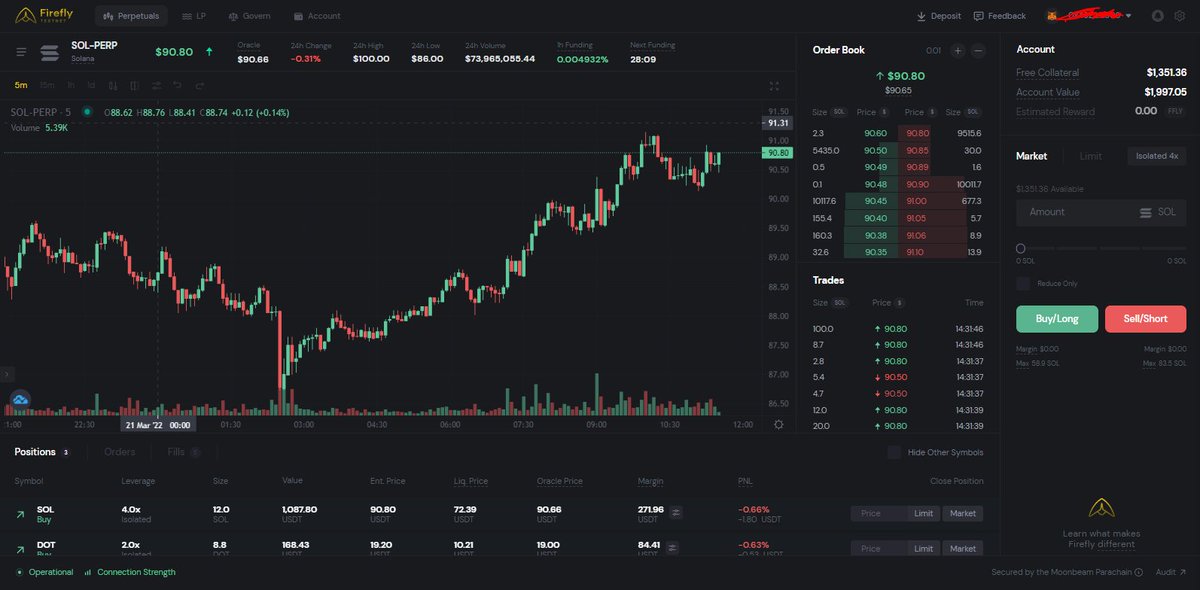The image size is (1200, 590).
Task: Click the amount unit SOL switch icon
Action: [x=1146, y=212]
